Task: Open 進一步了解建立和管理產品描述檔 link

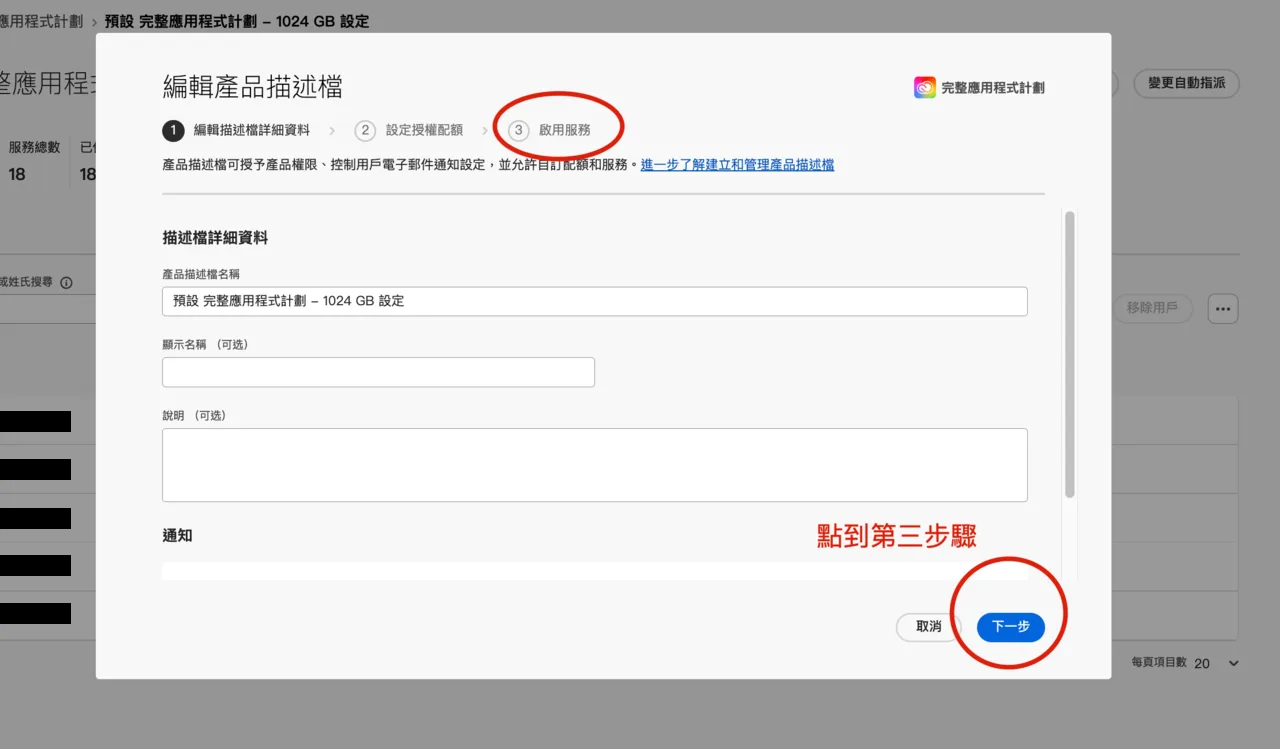Action: tap(738, 165)
